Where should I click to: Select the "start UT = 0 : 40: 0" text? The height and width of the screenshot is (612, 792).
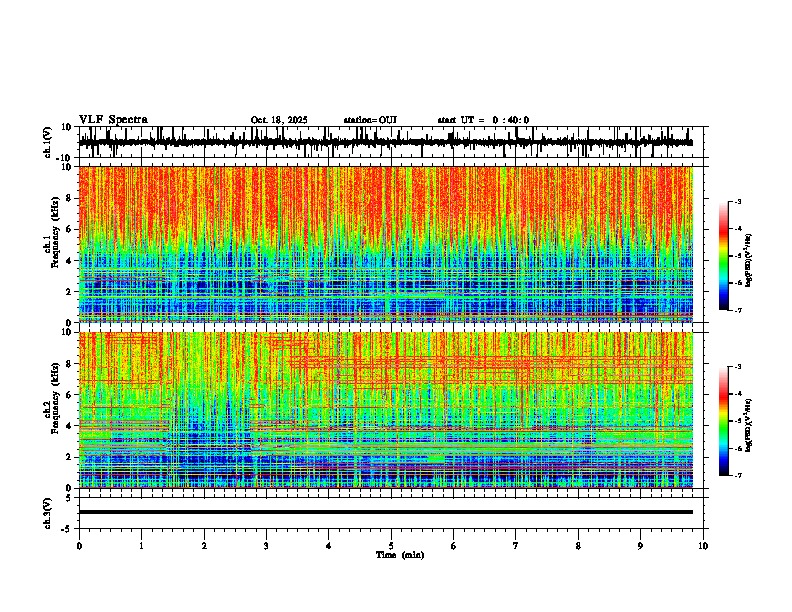tap(483, 120)
